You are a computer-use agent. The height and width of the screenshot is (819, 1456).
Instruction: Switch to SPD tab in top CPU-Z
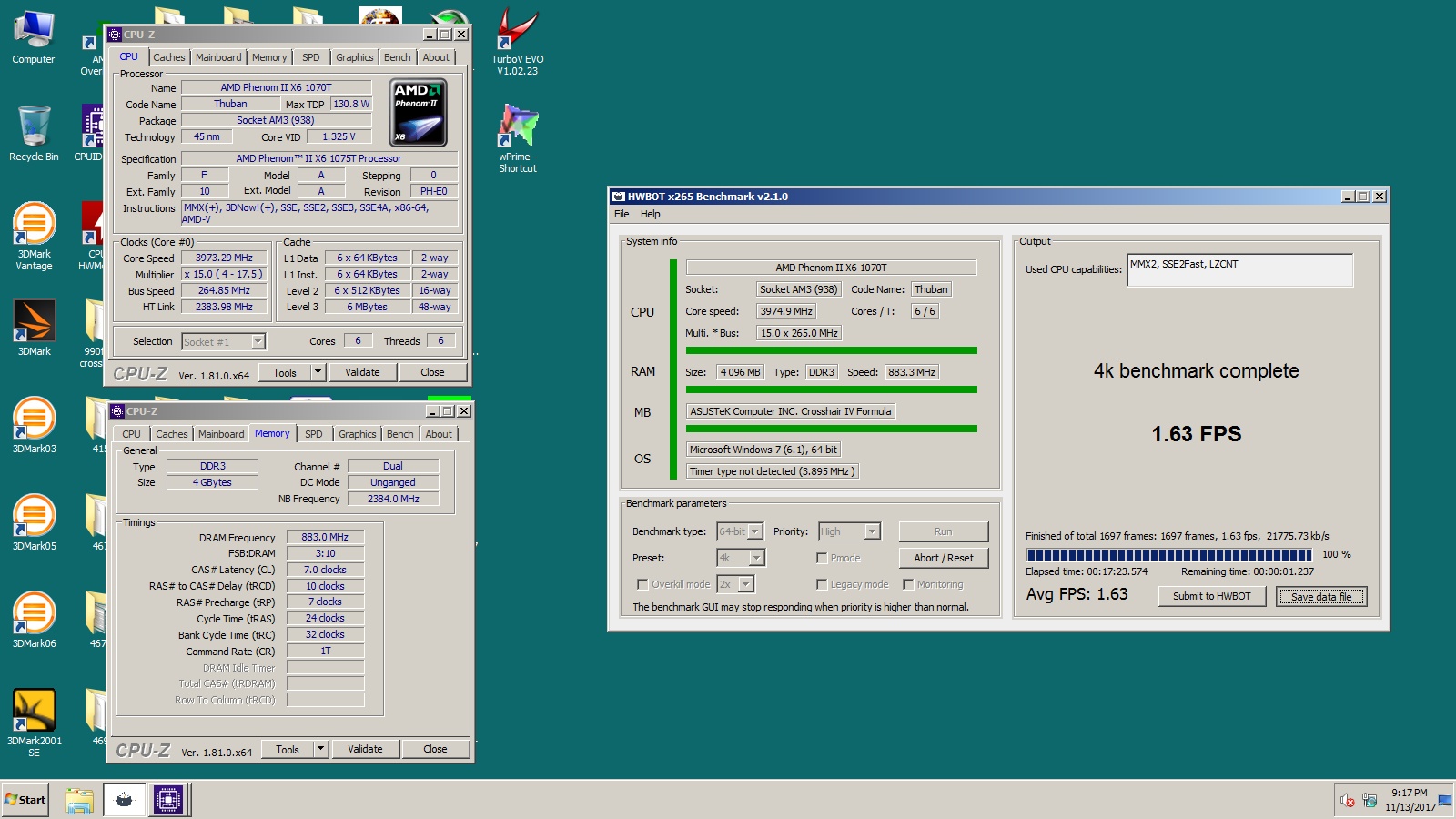pos(311,57)
